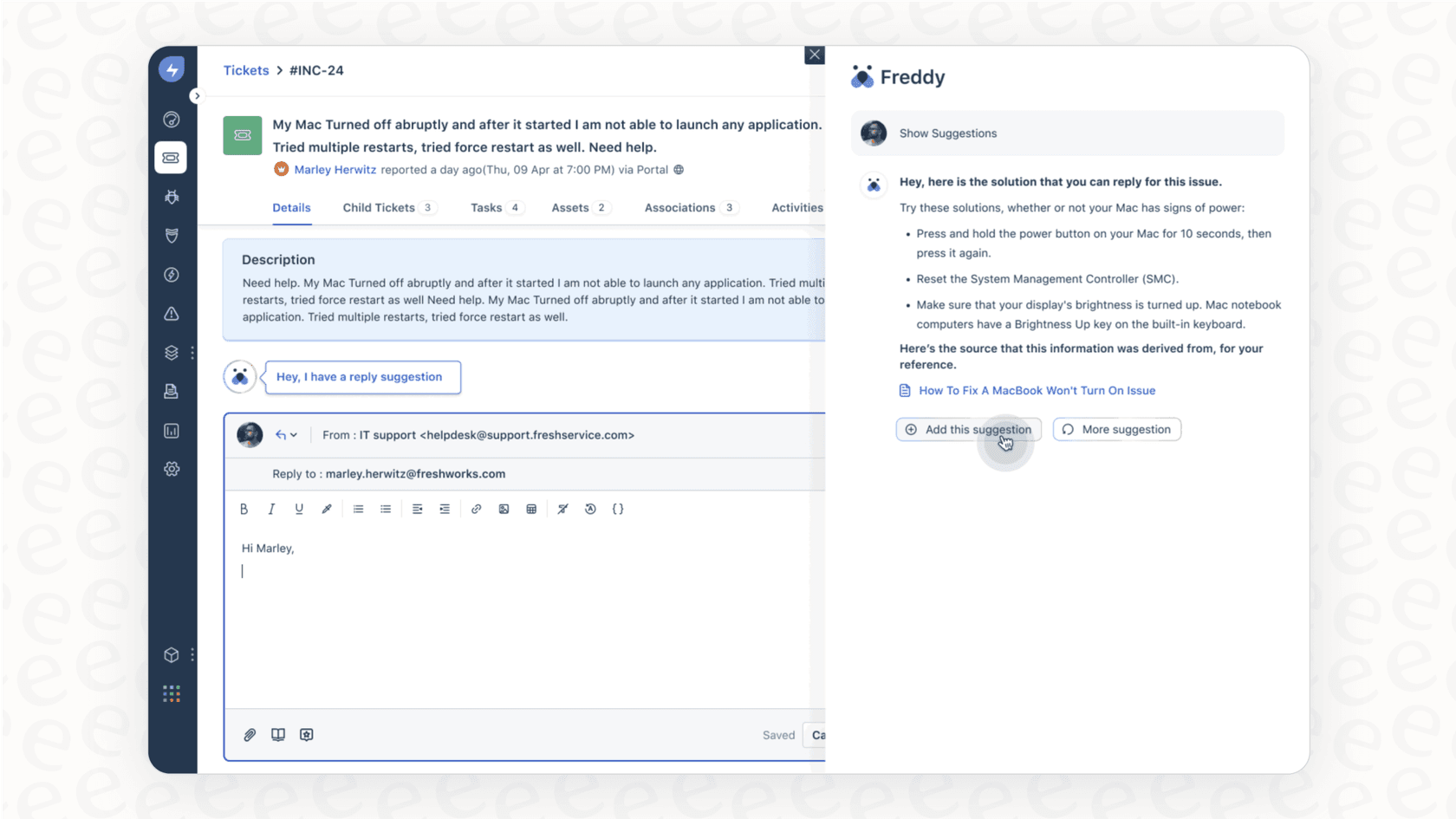Screen dimensions: 1456x819
Task: Request More suggestion from Freddy
Action: pos(1116,429)
